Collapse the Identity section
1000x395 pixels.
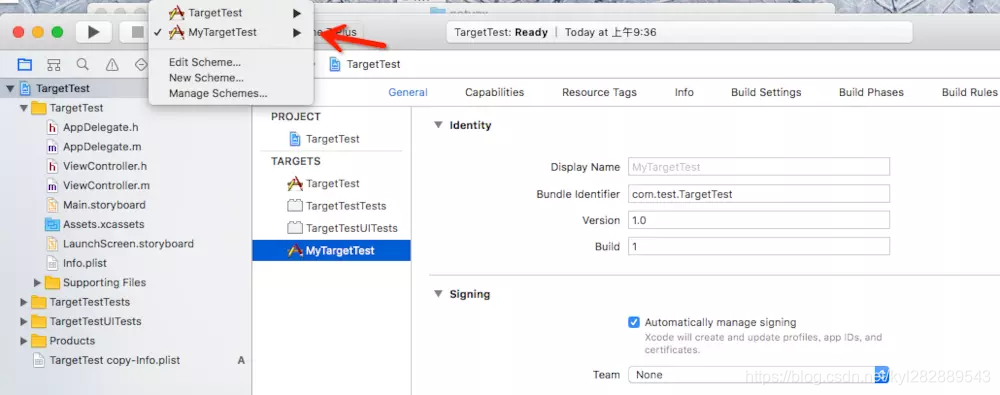438,125
